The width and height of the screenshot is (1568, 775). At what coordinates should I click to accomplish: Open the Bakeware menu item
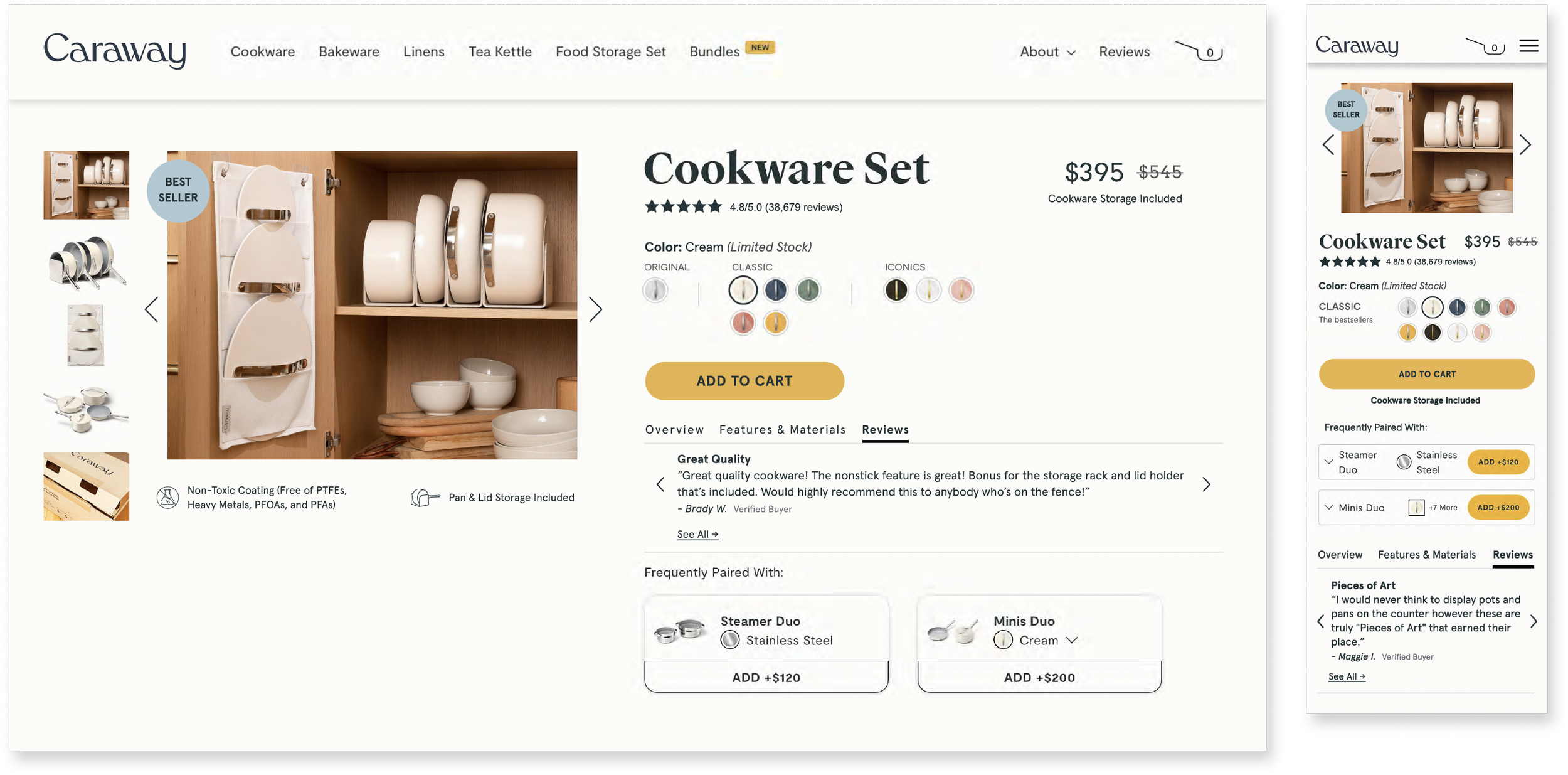point(349,52)
